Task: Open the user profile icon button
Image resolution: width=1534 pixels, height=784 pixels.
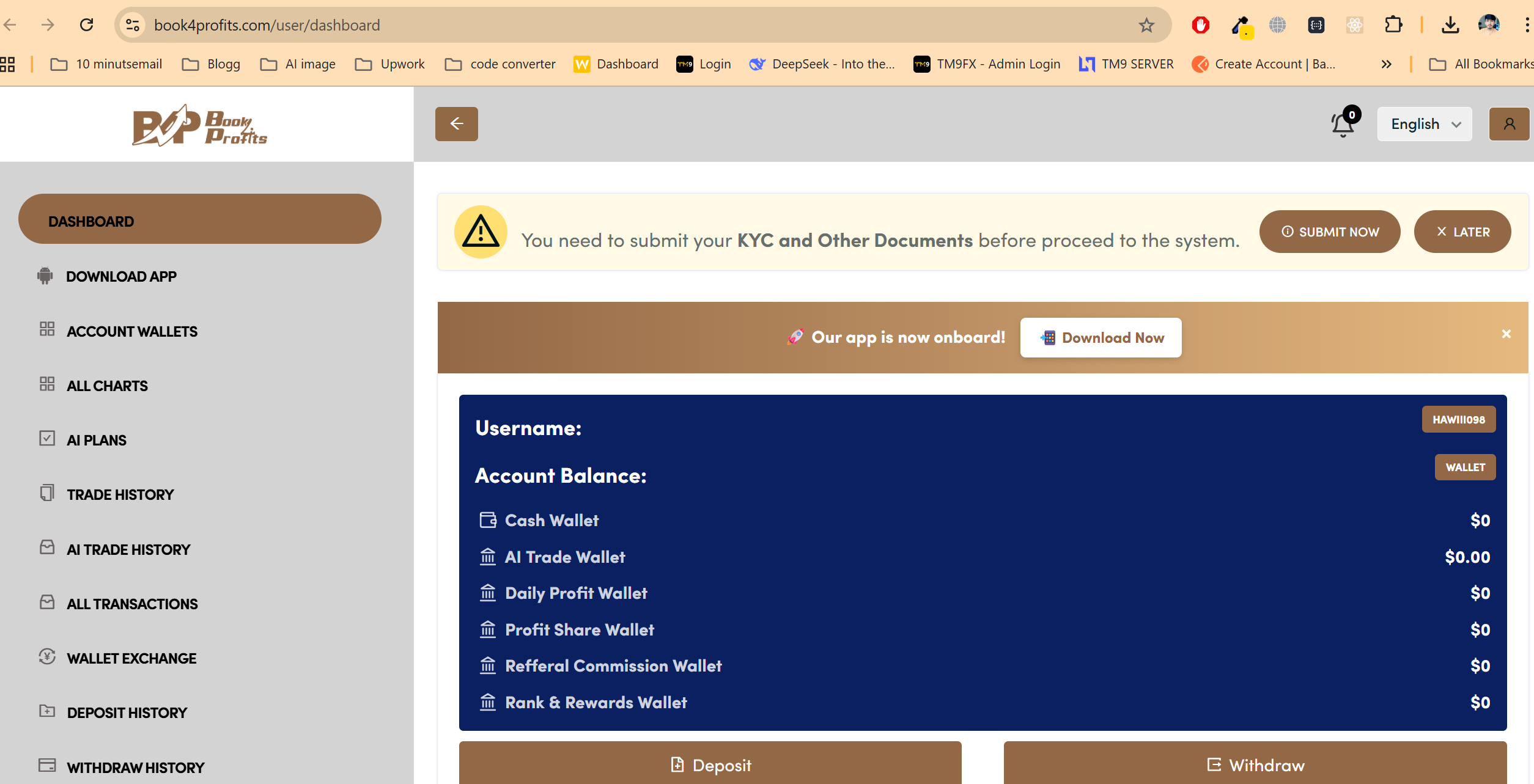Action: tap(1509, 124)
